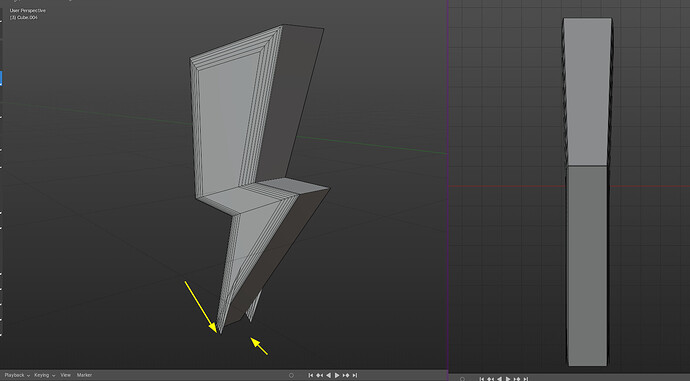Jump to the timeline start frame
690x381 pixels.
(x=311, y=375)
